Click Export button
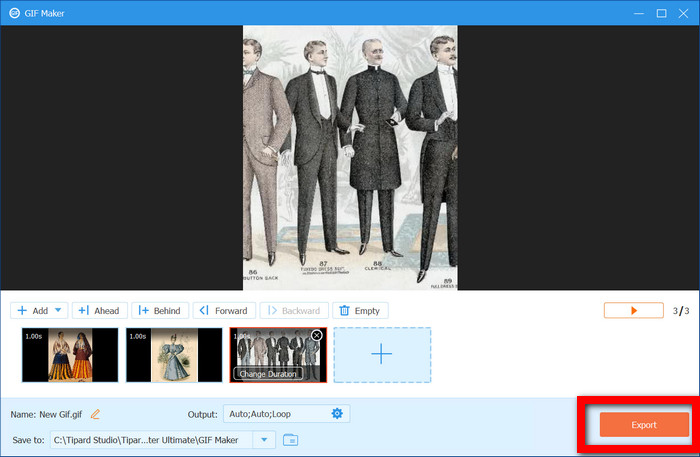The height and width of the screenshot is (457, 700). 644,424
